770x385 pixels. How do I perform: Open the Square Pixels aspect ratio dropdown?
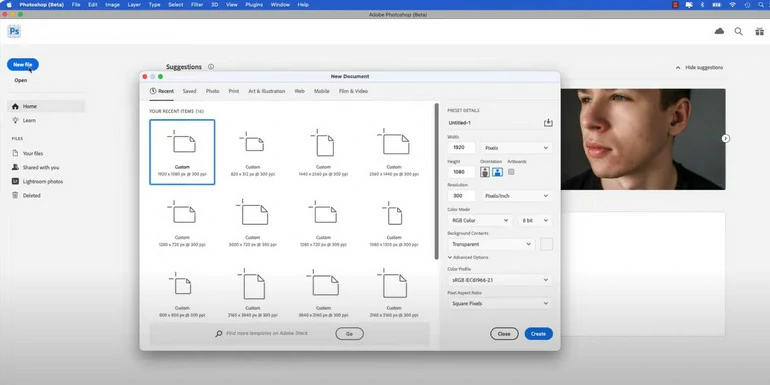pos(500,303)
